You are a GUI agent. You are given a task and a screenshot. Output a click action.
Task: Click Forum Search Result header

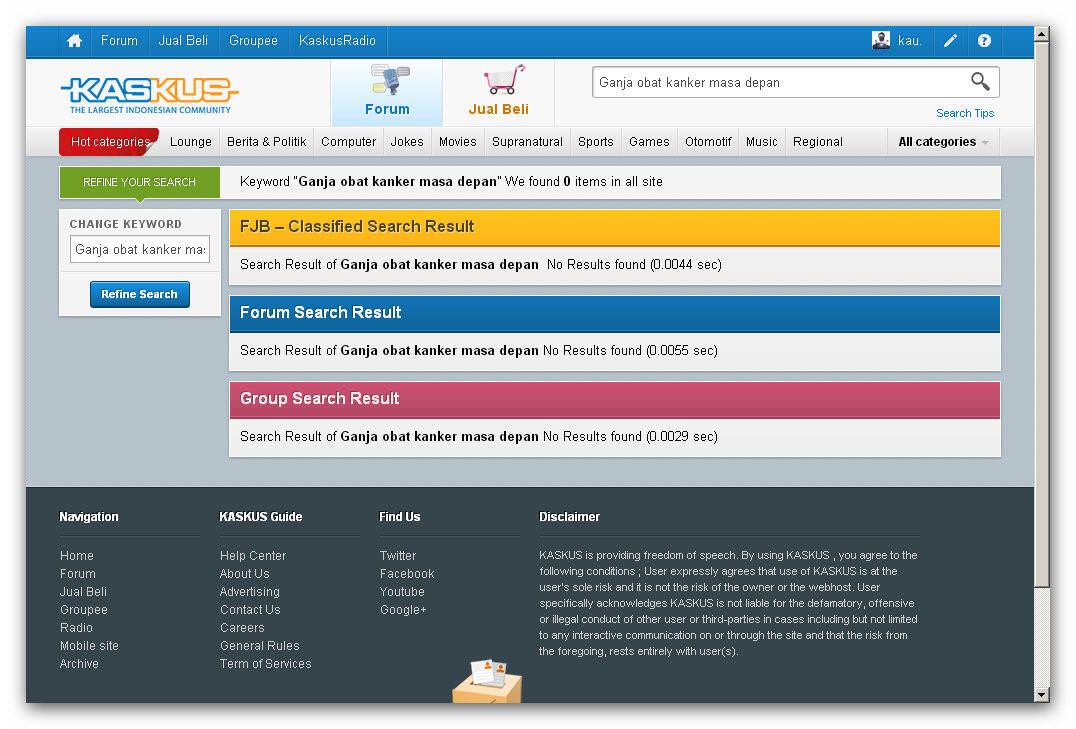(x=615, y=313)
